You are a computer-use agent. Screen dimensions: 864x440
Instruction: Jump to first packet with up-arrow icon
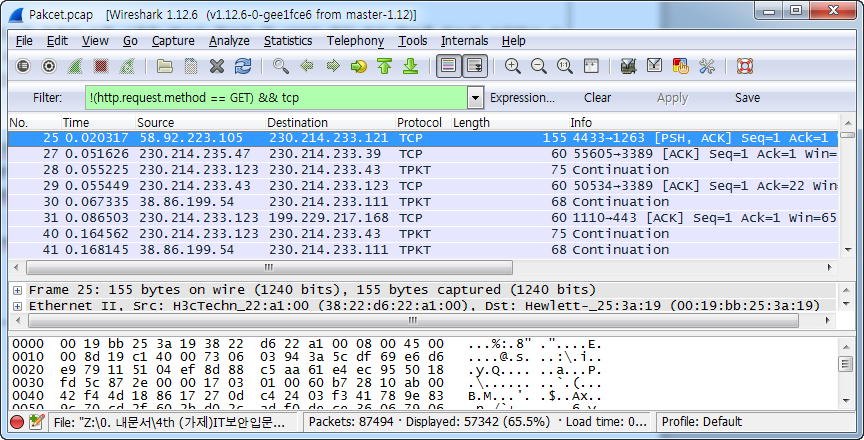click(x=385, y=67)
